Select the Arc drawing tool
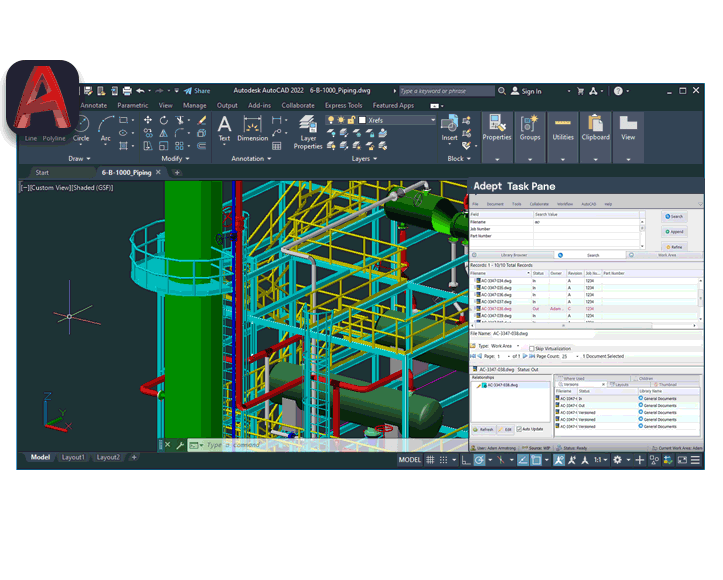 coord(106,129)
